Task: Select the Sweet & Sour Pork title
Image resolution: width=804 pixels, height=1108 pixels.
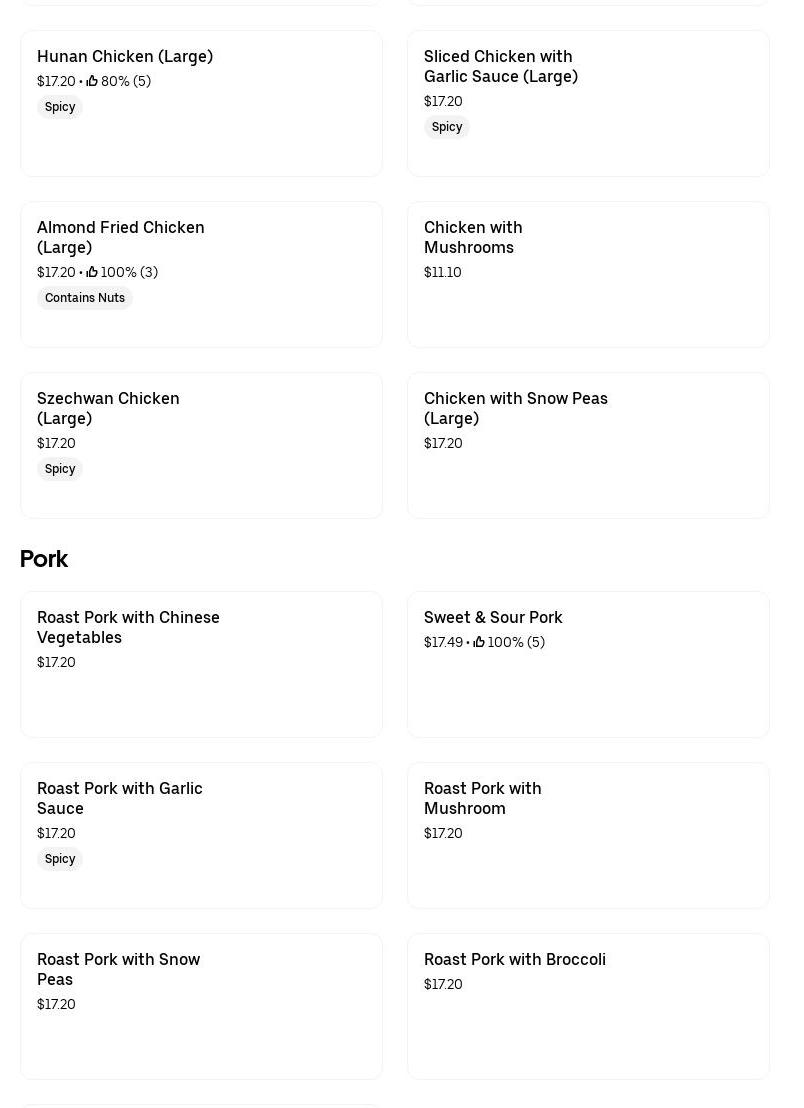Action: coord(493,617)
